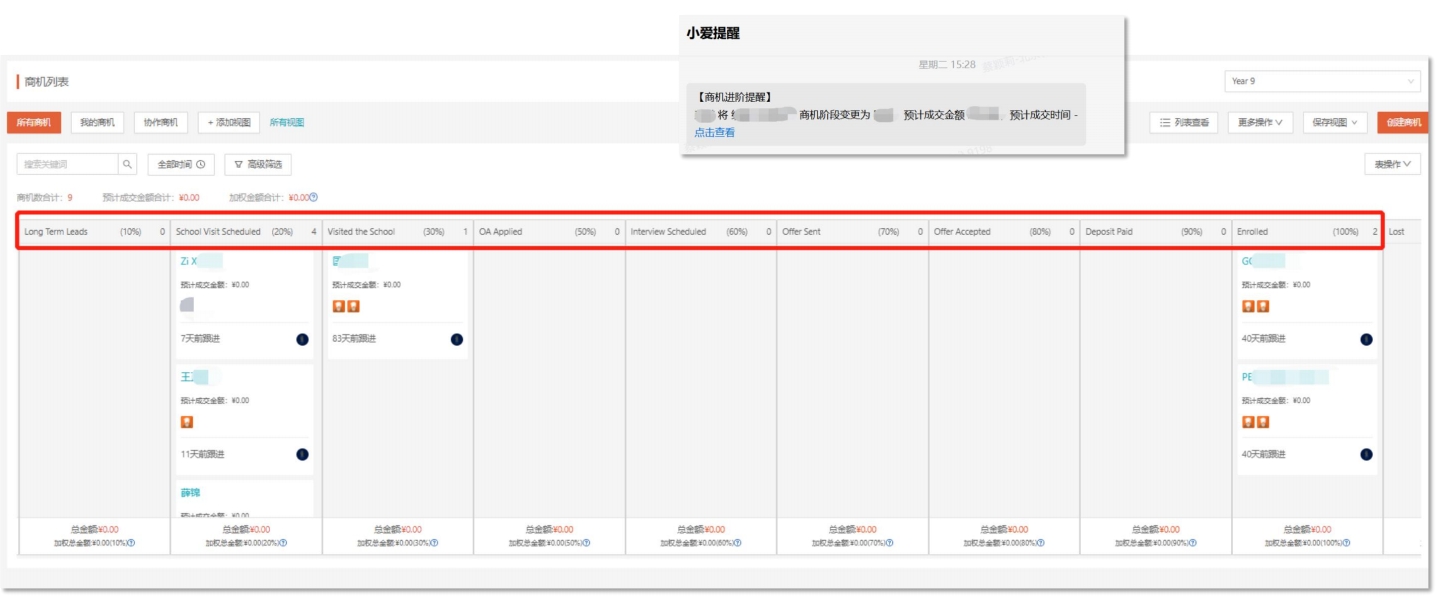1437x597 pixels.
Task: Click the Enrolled column header
Action: (x=1307, y=232)
